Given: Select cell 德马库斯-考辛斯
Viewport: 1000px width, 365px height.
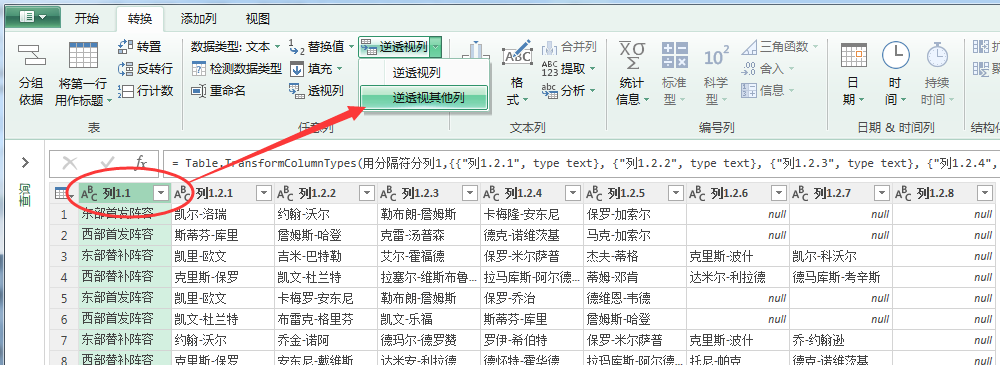Looking at the screenshot, I should pyautogui.click(x=841, y=277).
